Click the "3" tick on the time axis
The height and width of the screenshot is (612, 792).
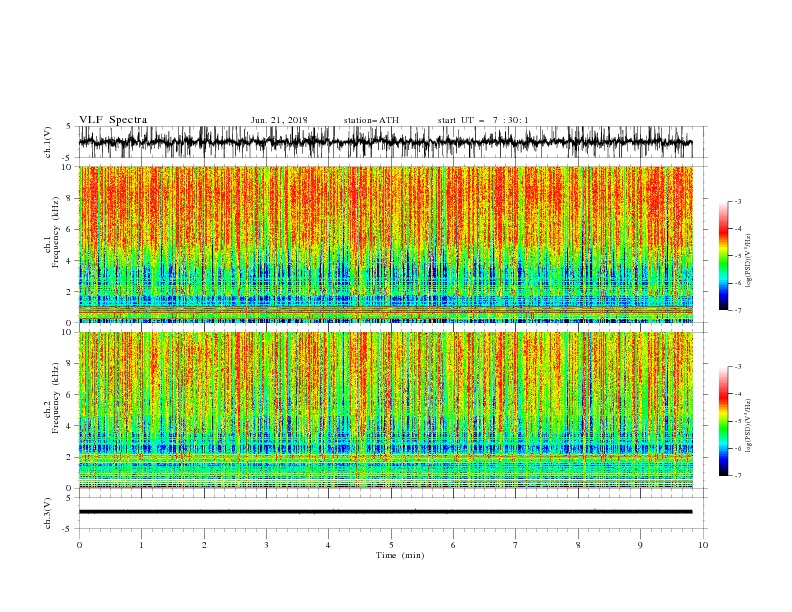pyautogui.click(x=266, y=545)
